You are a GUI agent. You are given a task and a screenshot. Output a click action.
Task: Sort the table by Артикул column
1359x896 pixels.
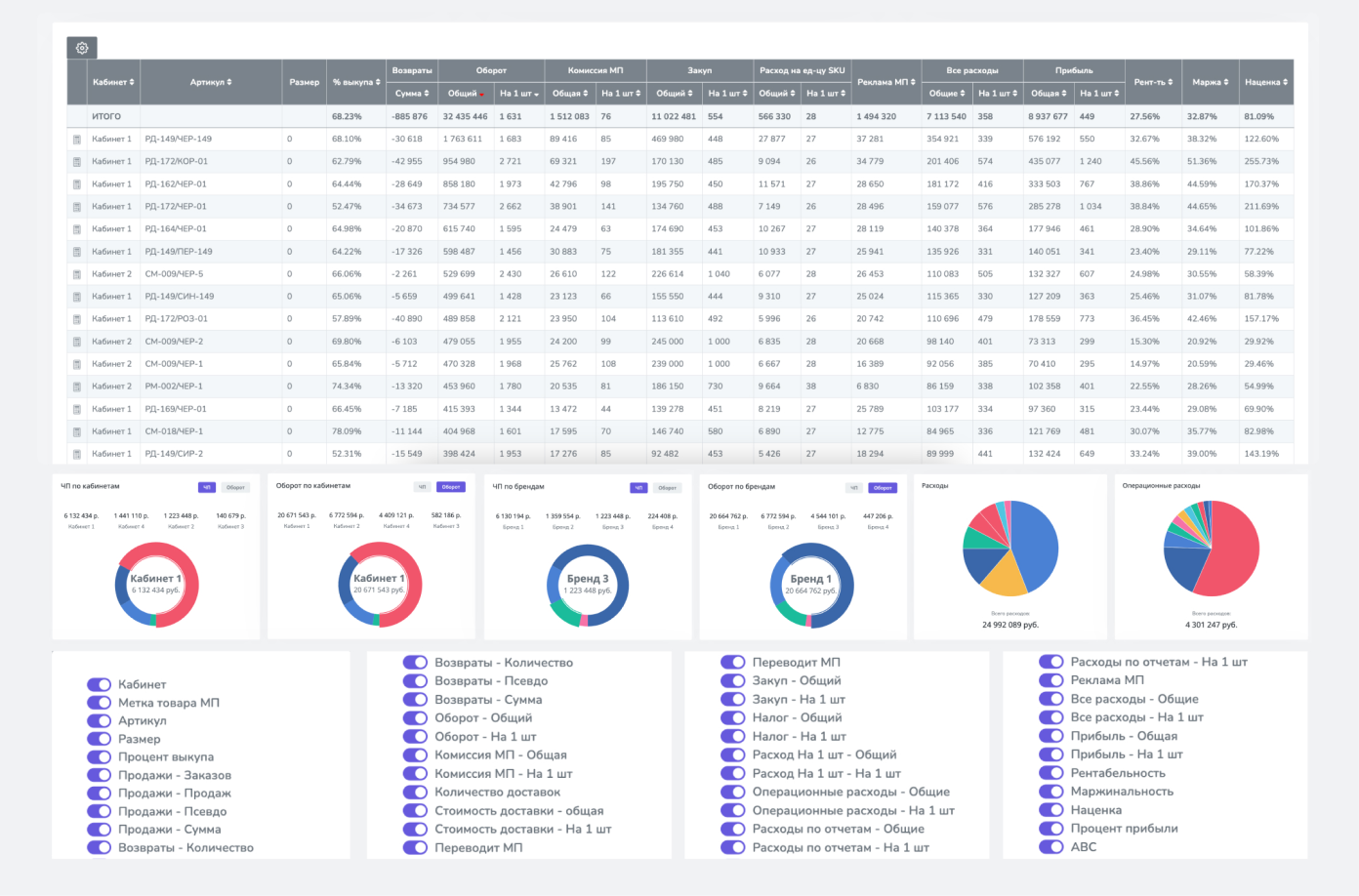tap(211, 83)
